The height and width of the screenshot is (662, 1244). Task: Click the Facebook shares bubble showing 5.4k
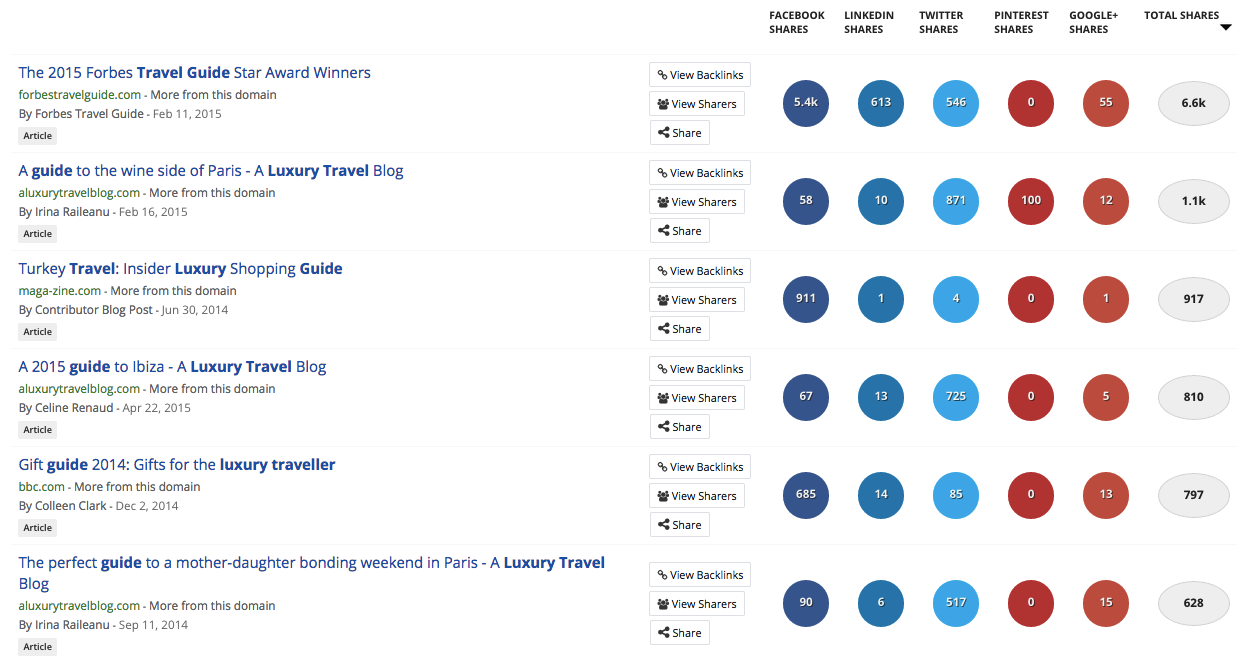[806, 103]
